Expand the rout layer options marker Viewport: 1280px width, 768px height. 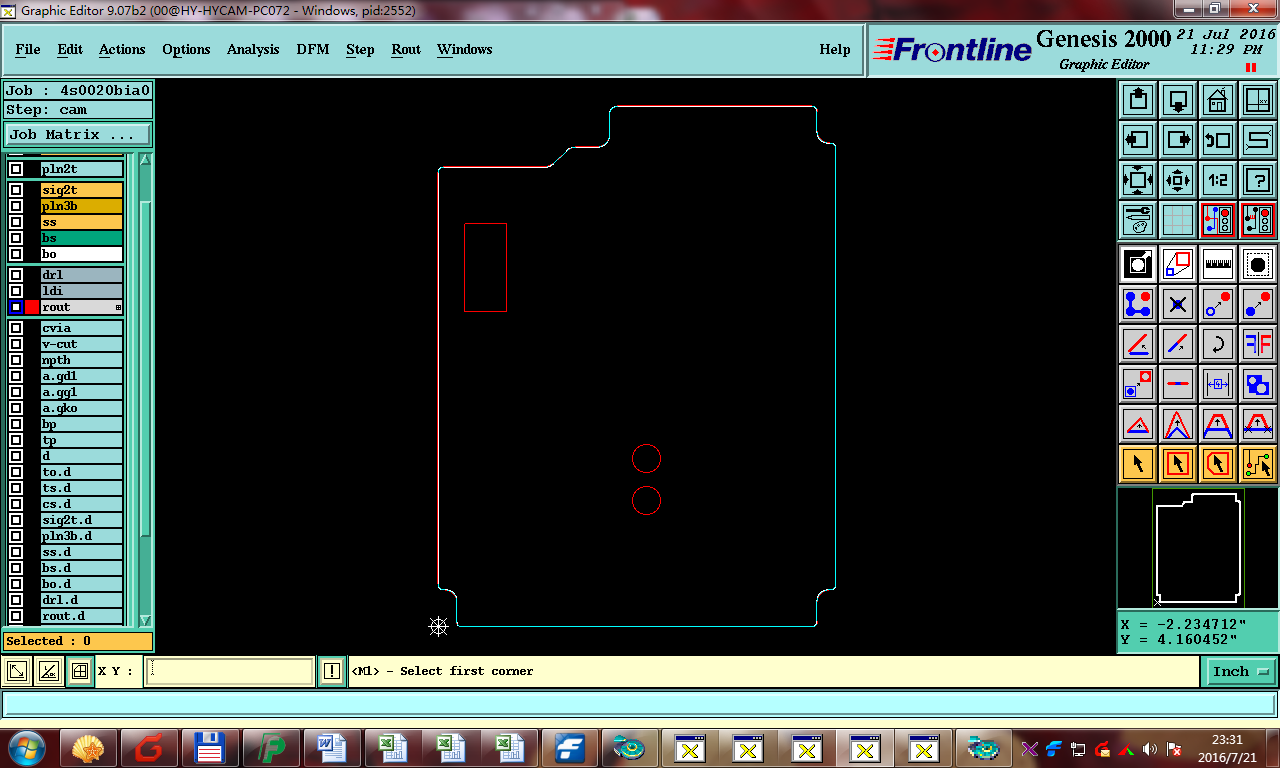tap(118, 307)
